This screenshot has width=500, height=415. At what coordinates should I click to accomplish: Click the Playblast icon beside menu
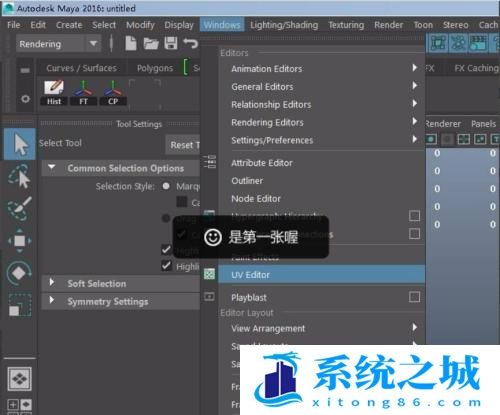point(209,296)
